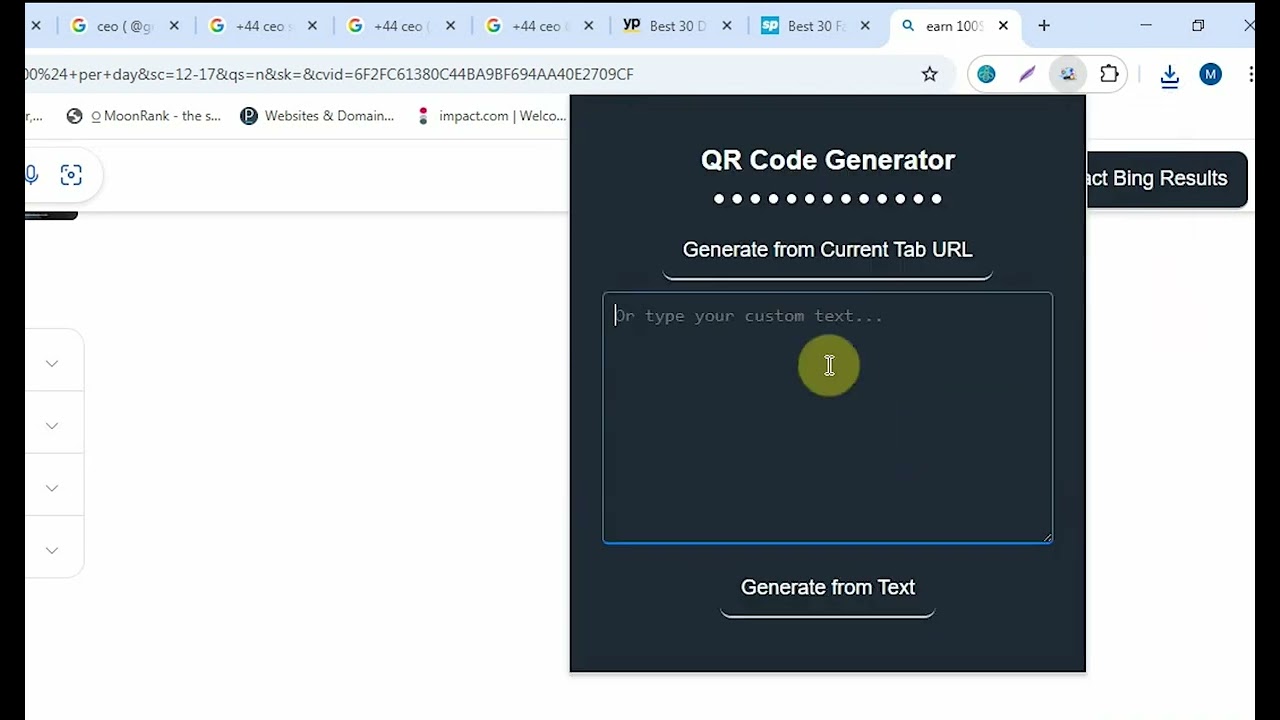Bookmark page with star icon
1280x720 pixels.
[930, 74]
